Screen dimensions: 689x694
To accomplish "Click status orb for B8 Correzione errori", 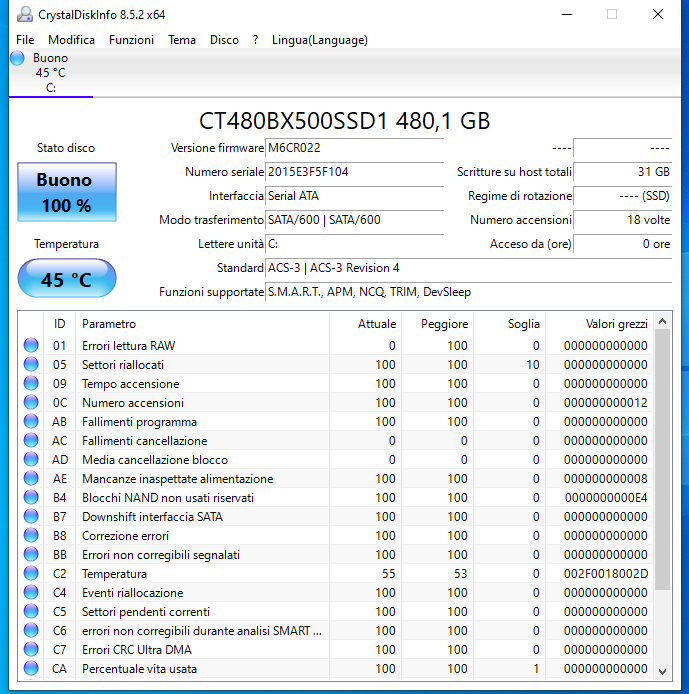I will 31,536.
